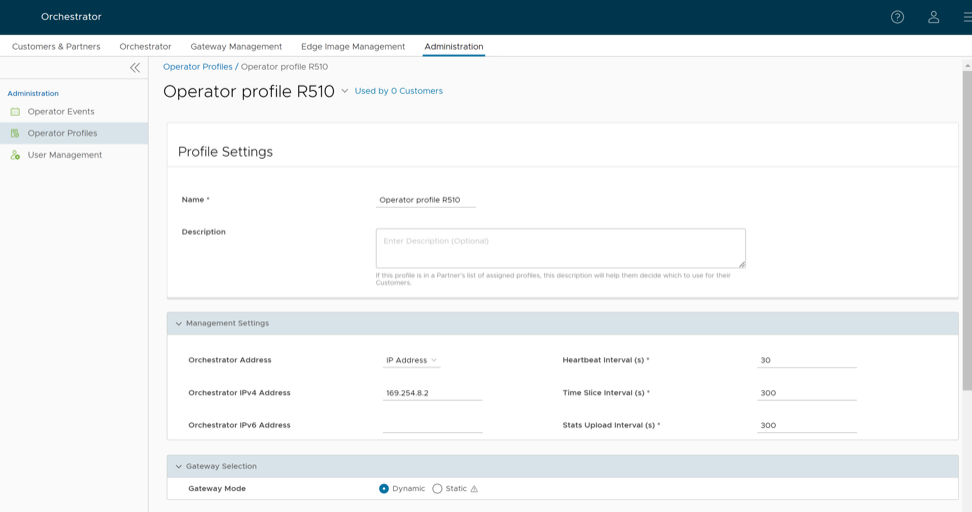Collapse the Gateway Selection section
Image resolution: width=972 pixels, height=512 pixels.
click(x=179, y=467)
